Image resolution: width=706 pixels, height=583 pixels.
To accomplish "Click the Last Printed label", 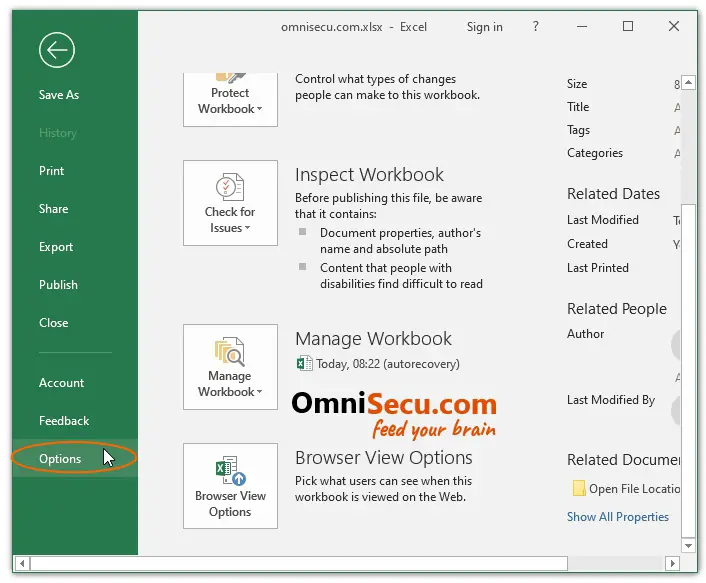I will (x=597, y=268).
